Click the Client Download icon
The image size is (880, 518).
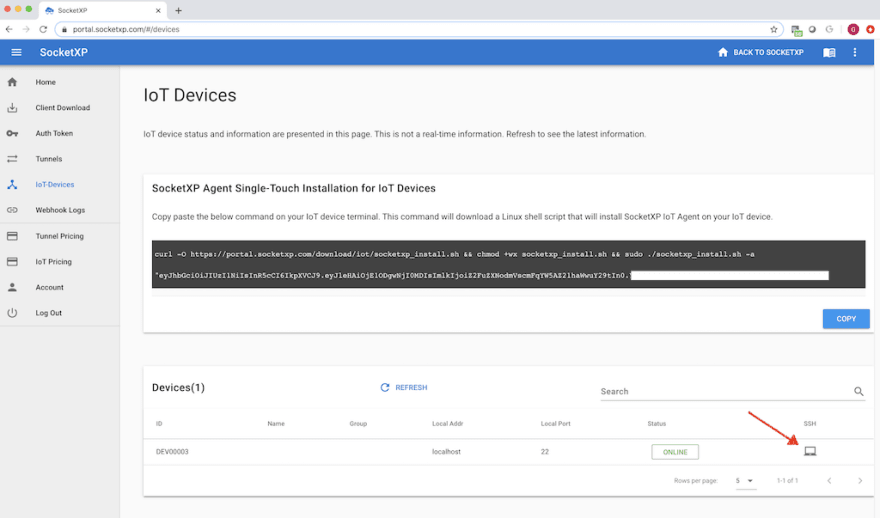click(x=12, y=108)
